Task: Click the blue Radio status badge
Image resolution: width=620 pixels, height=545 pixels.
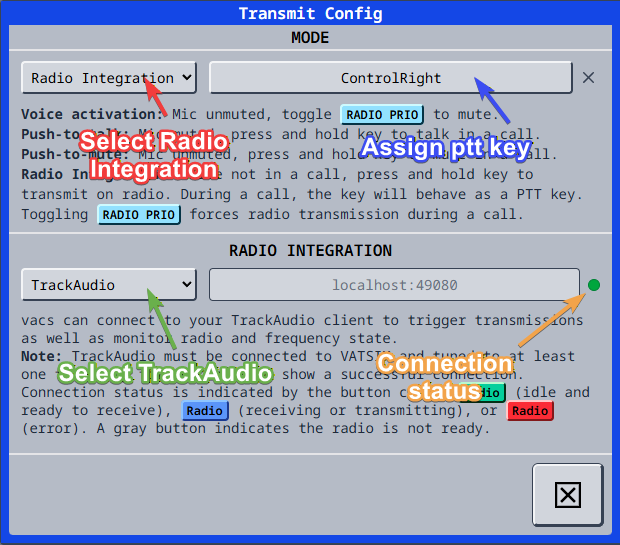Action: click(x=205, y=411)
